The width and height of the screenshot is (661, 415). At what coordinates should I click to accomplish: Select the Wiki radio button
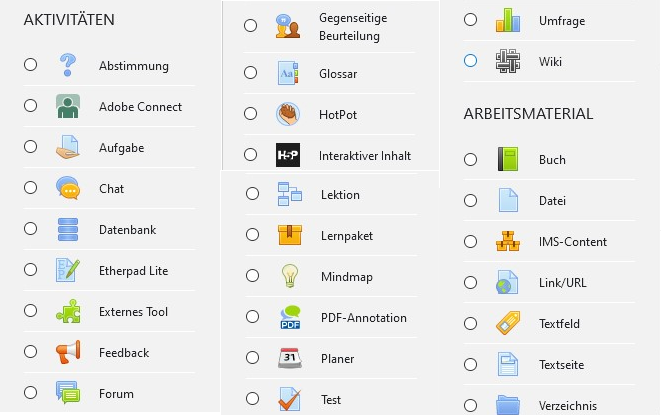tap(470, 61)
